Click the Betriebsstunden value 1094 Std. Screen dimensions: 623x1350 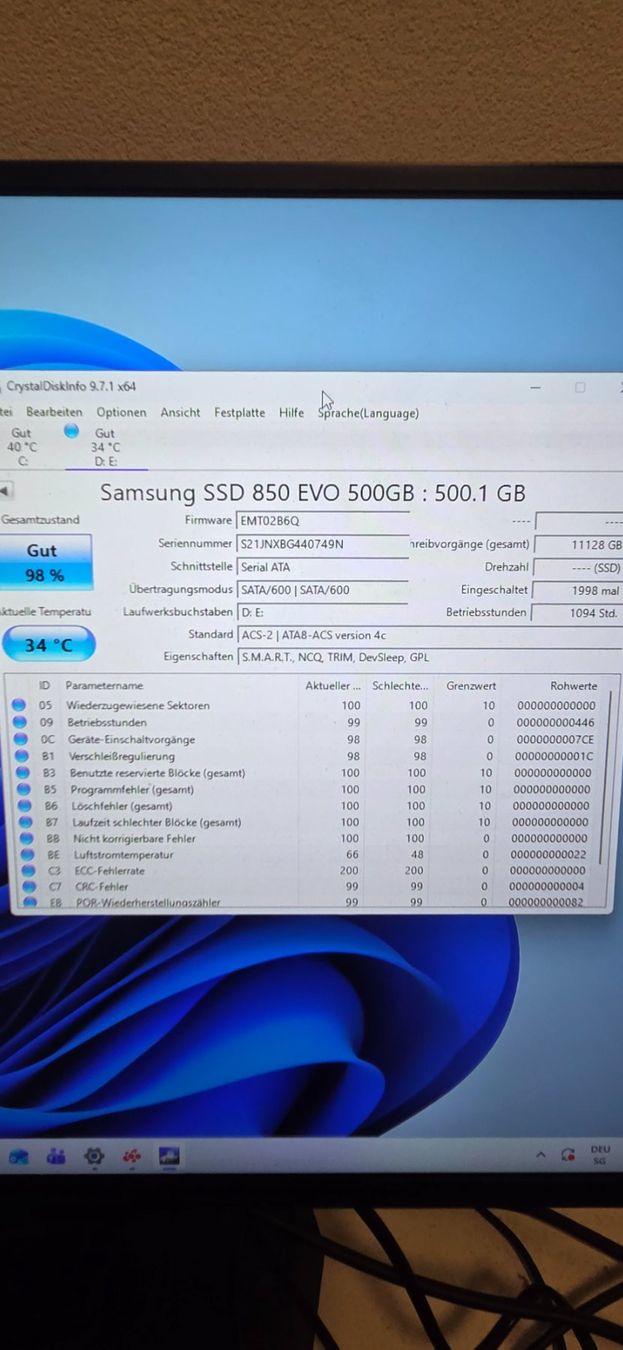pos(576,613)
